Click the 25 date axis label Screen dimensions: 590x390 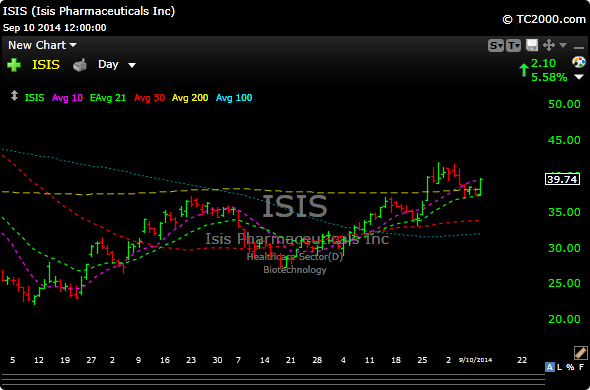point(422,360)
